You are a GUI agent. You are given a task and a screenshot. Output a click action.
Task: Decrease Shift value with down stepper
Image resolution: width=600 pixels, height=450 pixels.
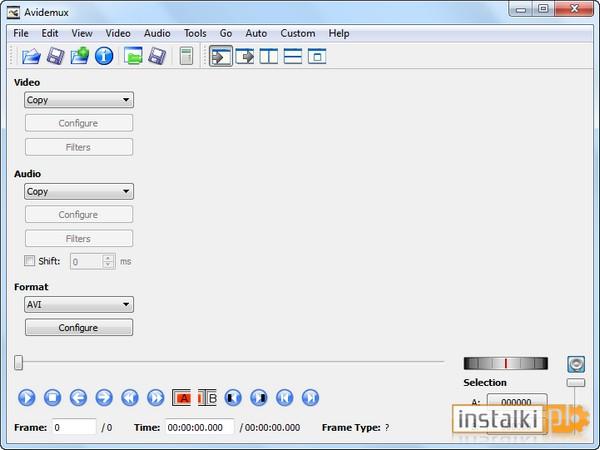[108, 265]
